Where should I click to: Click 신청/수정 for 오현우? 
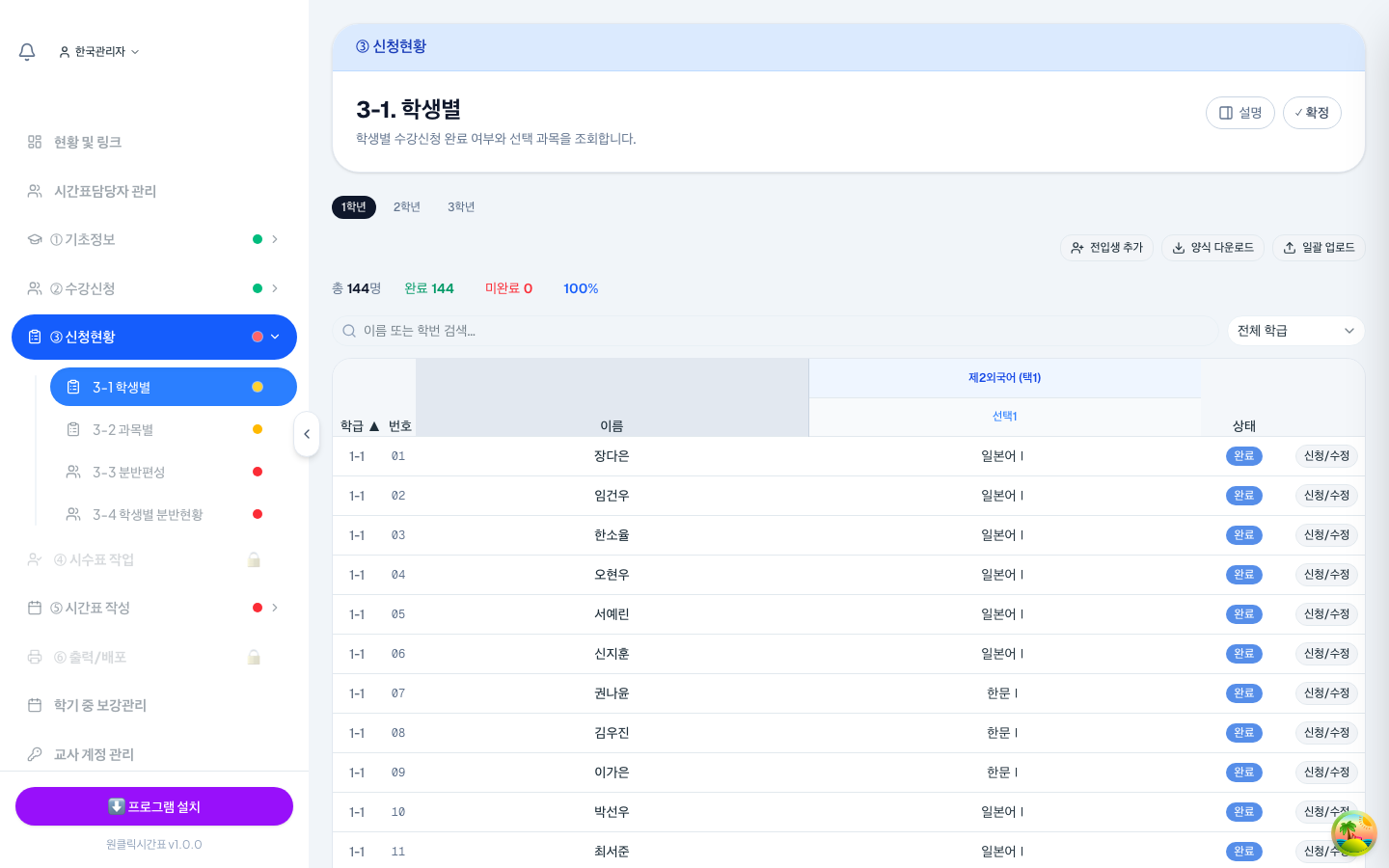(1326, 575)
